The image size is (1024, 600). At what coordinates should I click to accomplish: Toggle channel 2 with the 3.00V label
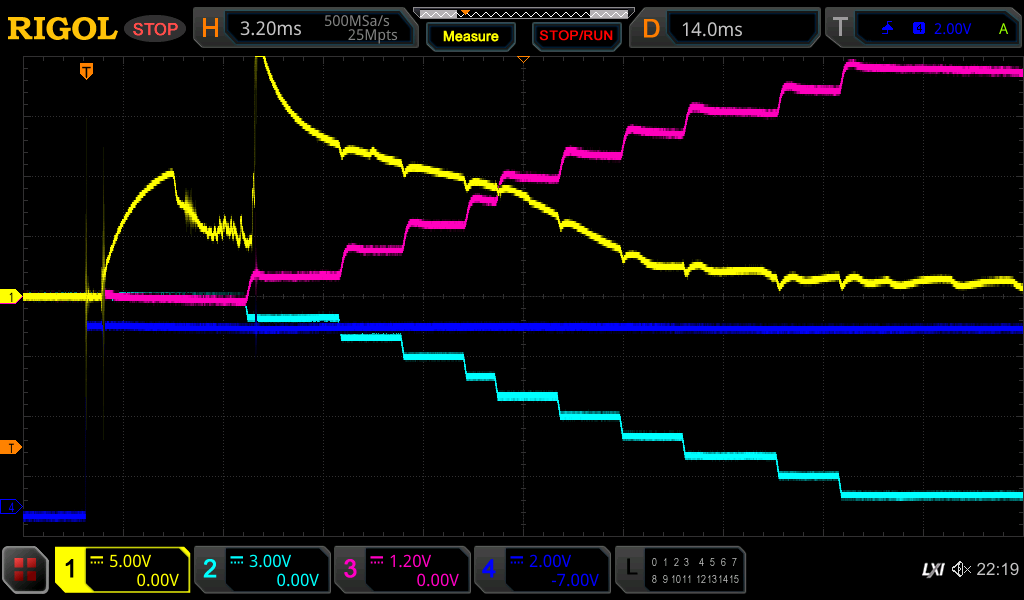(x=262, y=570)
